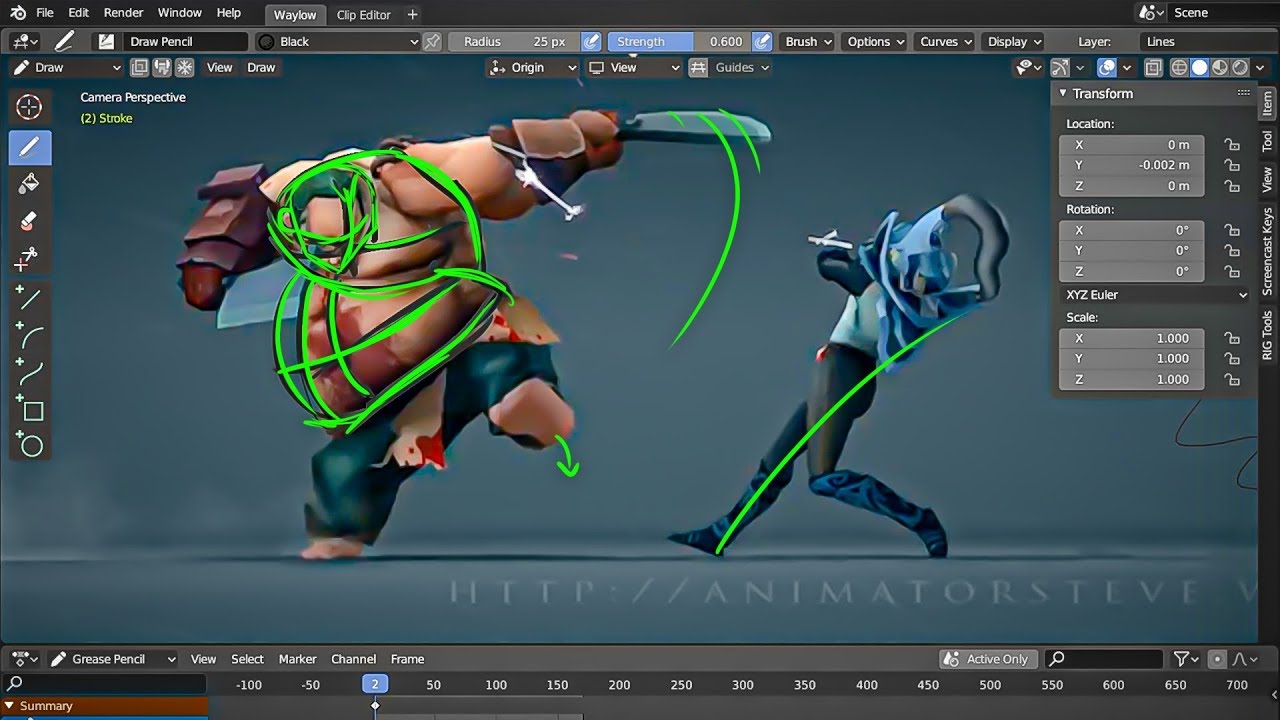Click the Strength brush setting
Image resolution: width=1280 pixels, height=720 pixels.
[x=650, y=41]
